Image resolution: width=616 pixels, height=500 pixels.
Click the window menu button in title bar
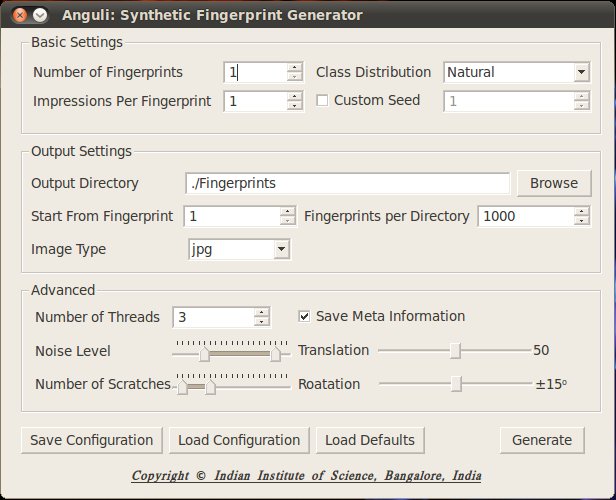pyautogui.click(x=40, y=15)
